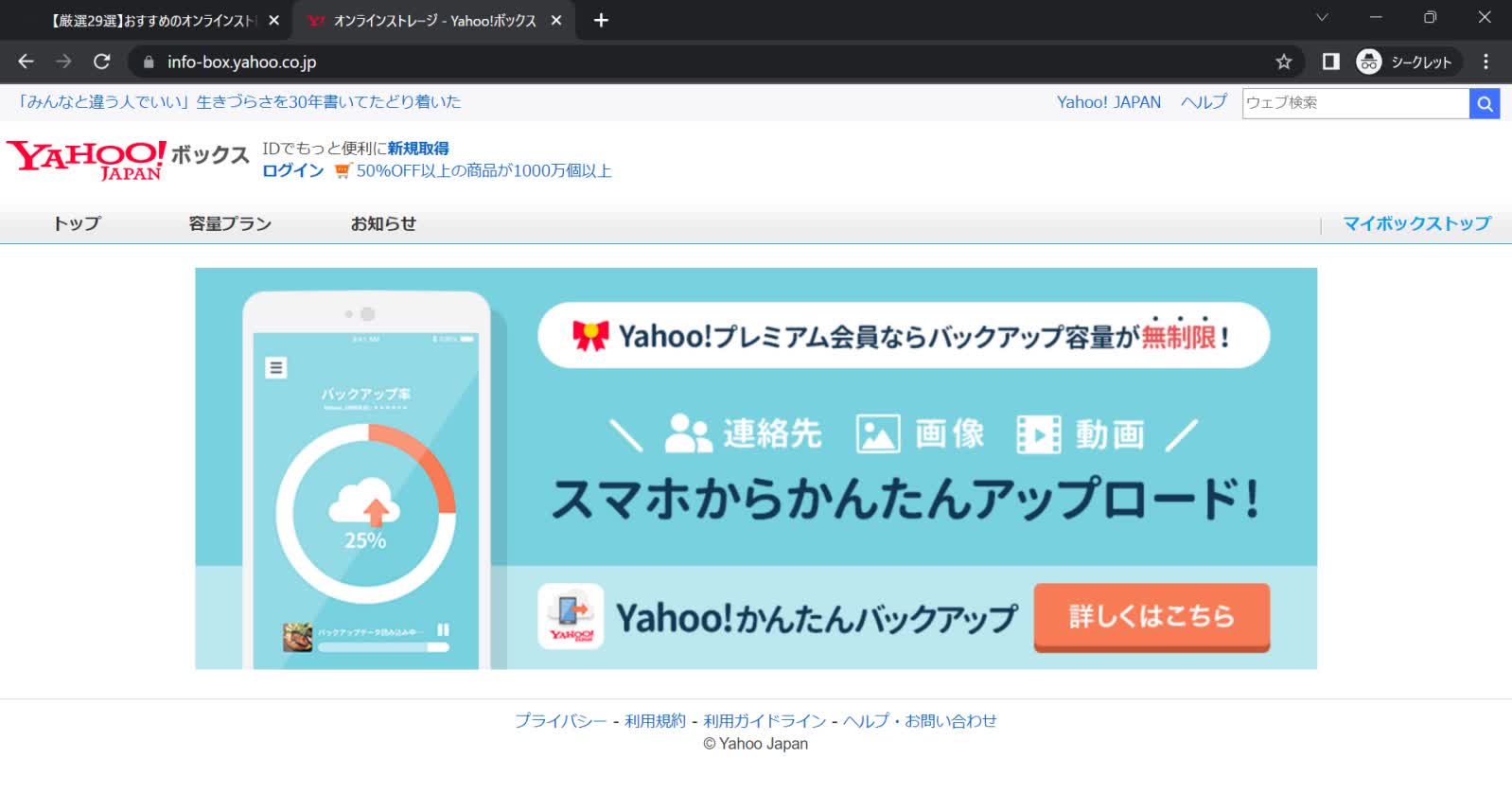This screenshot has height=794, width=1512.
Task: Open the プライバシー footer link
Action: (x=561, y=721)
